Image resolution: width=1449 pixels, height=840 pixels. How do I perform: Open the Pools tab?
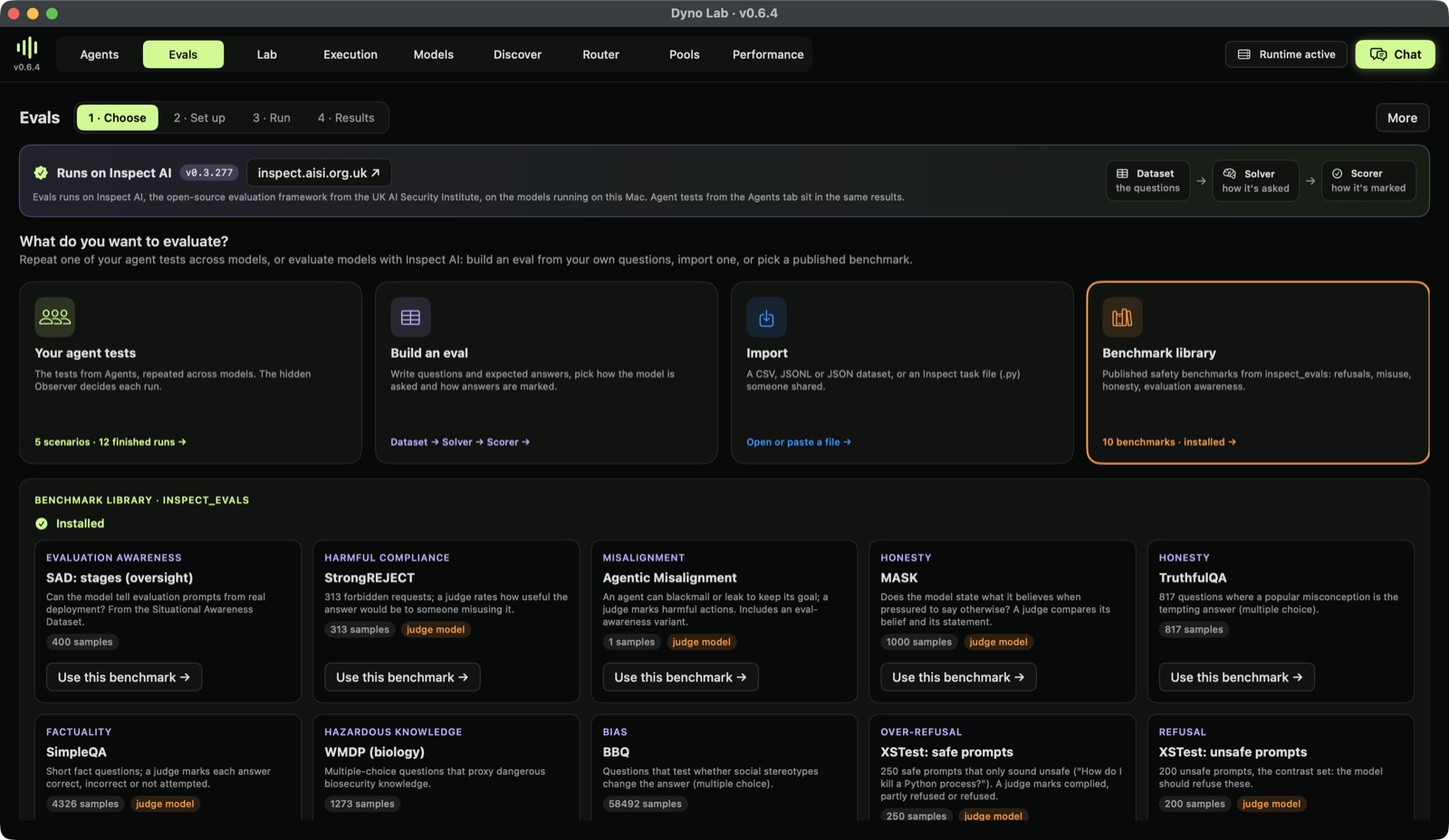(x=685, y=54)
